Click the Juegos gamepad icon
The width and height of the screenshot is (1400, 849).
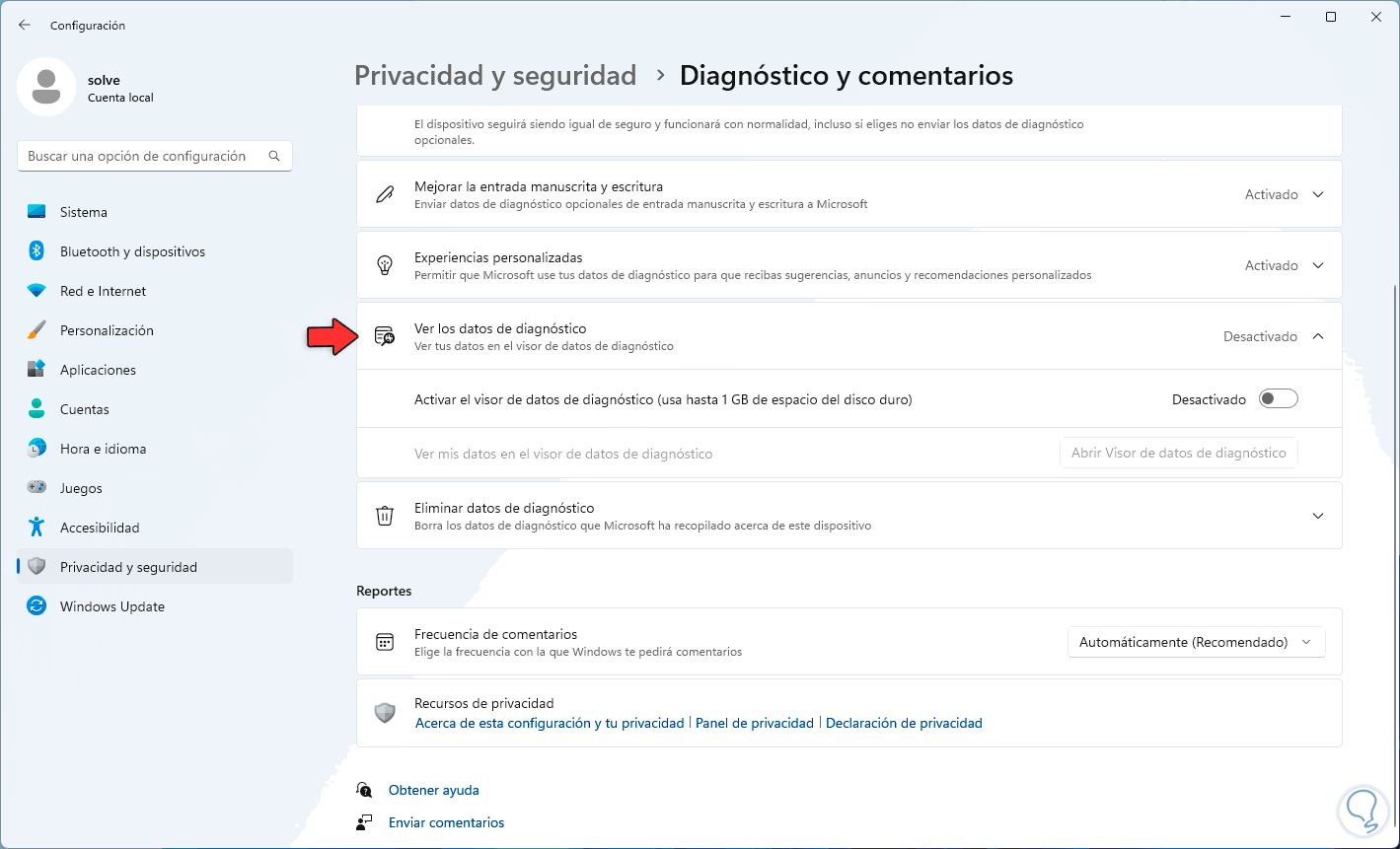point(37,488)
